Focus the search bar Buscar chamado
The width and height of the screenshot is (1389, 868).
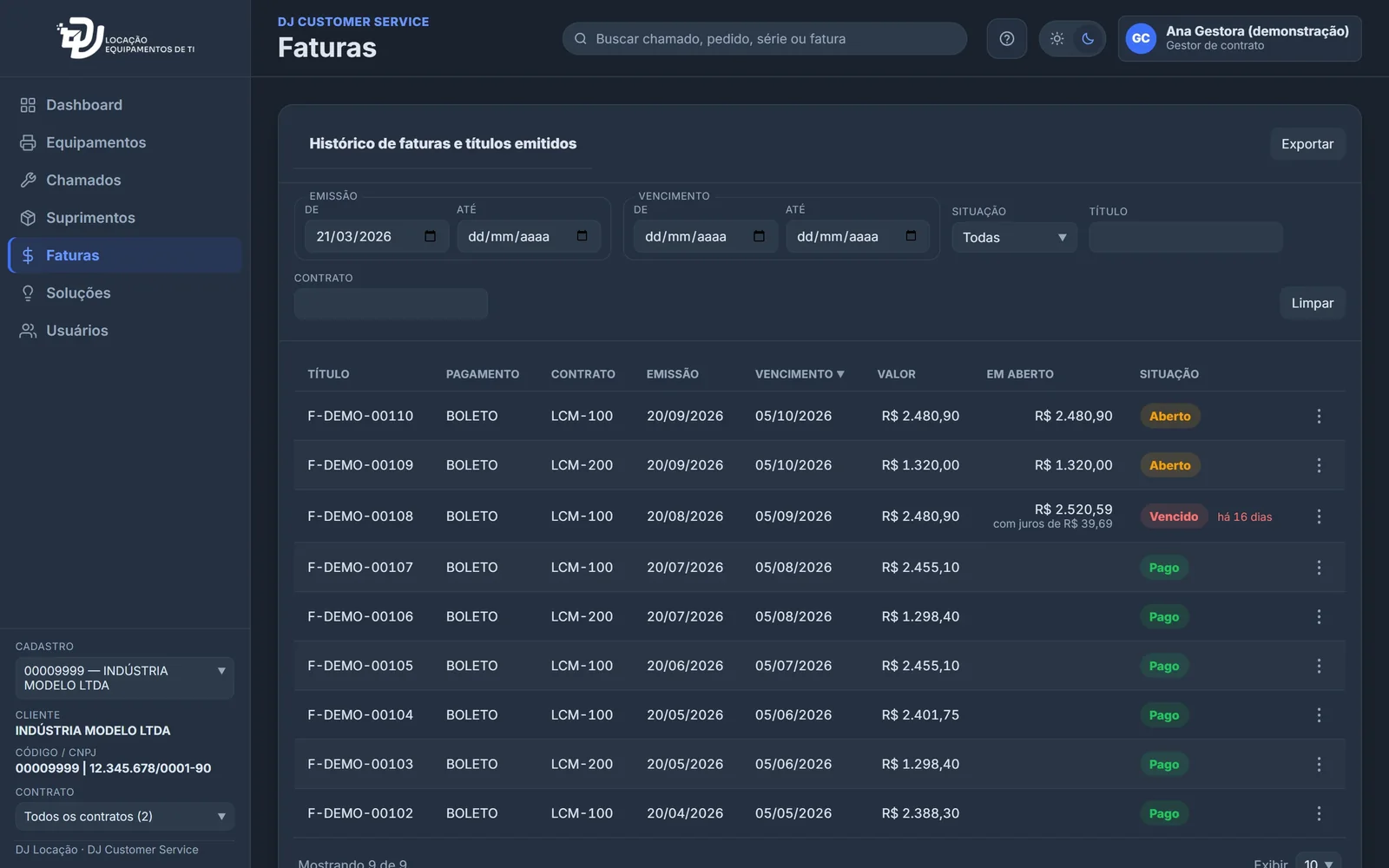764,38
